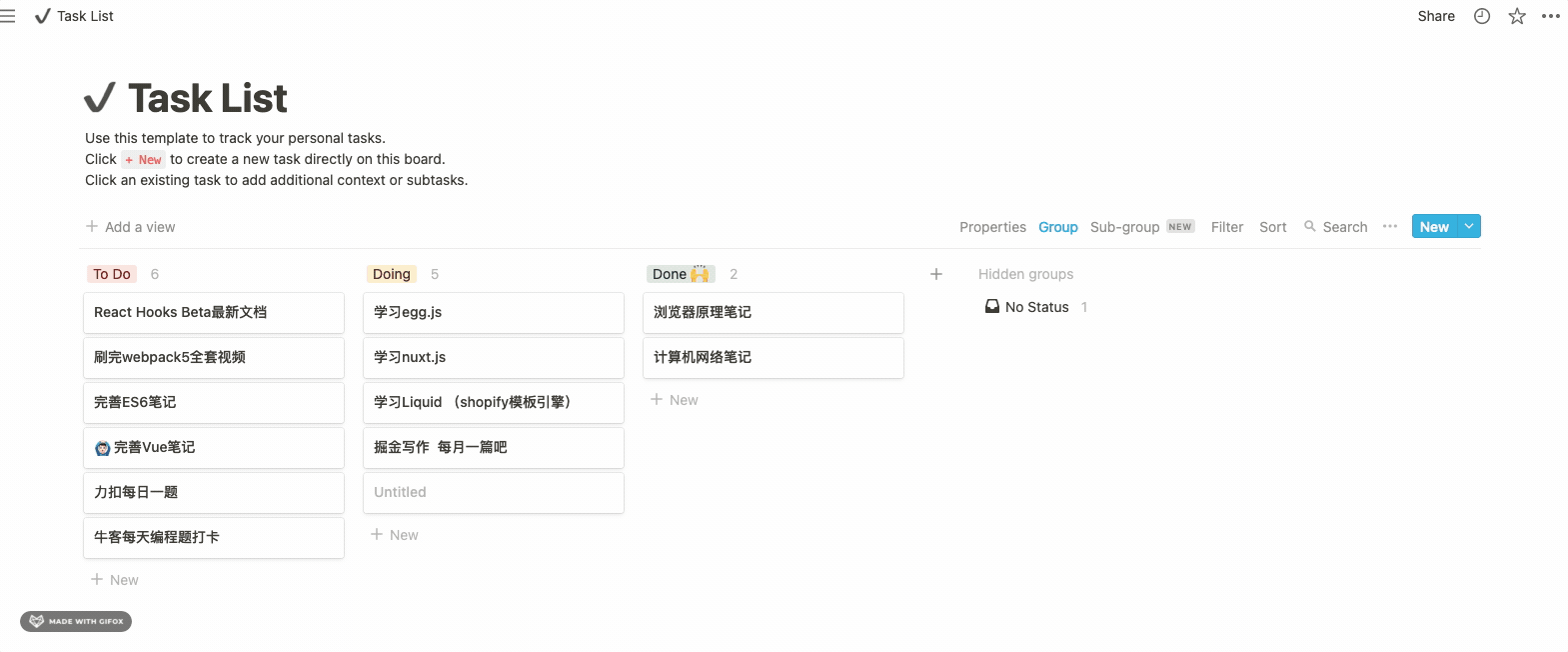
Task: Open the Updates clock icon
Action: 1482,16
